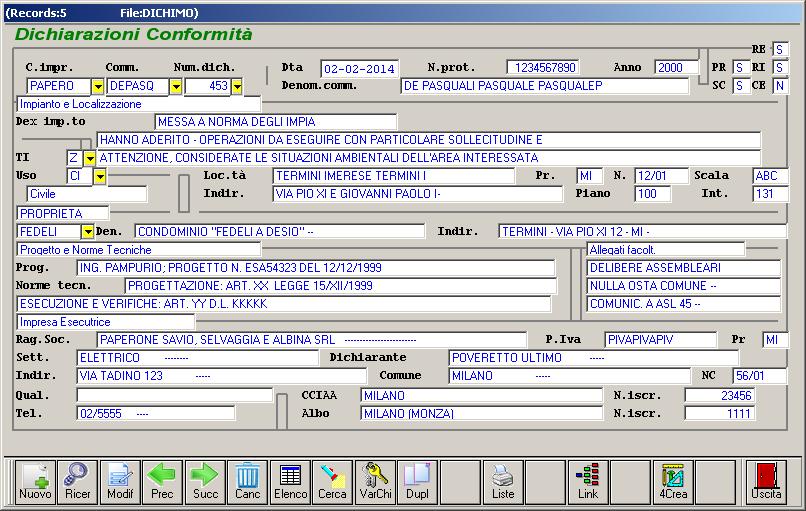Open the Uso CI dropdown arrow

(100, 176)
